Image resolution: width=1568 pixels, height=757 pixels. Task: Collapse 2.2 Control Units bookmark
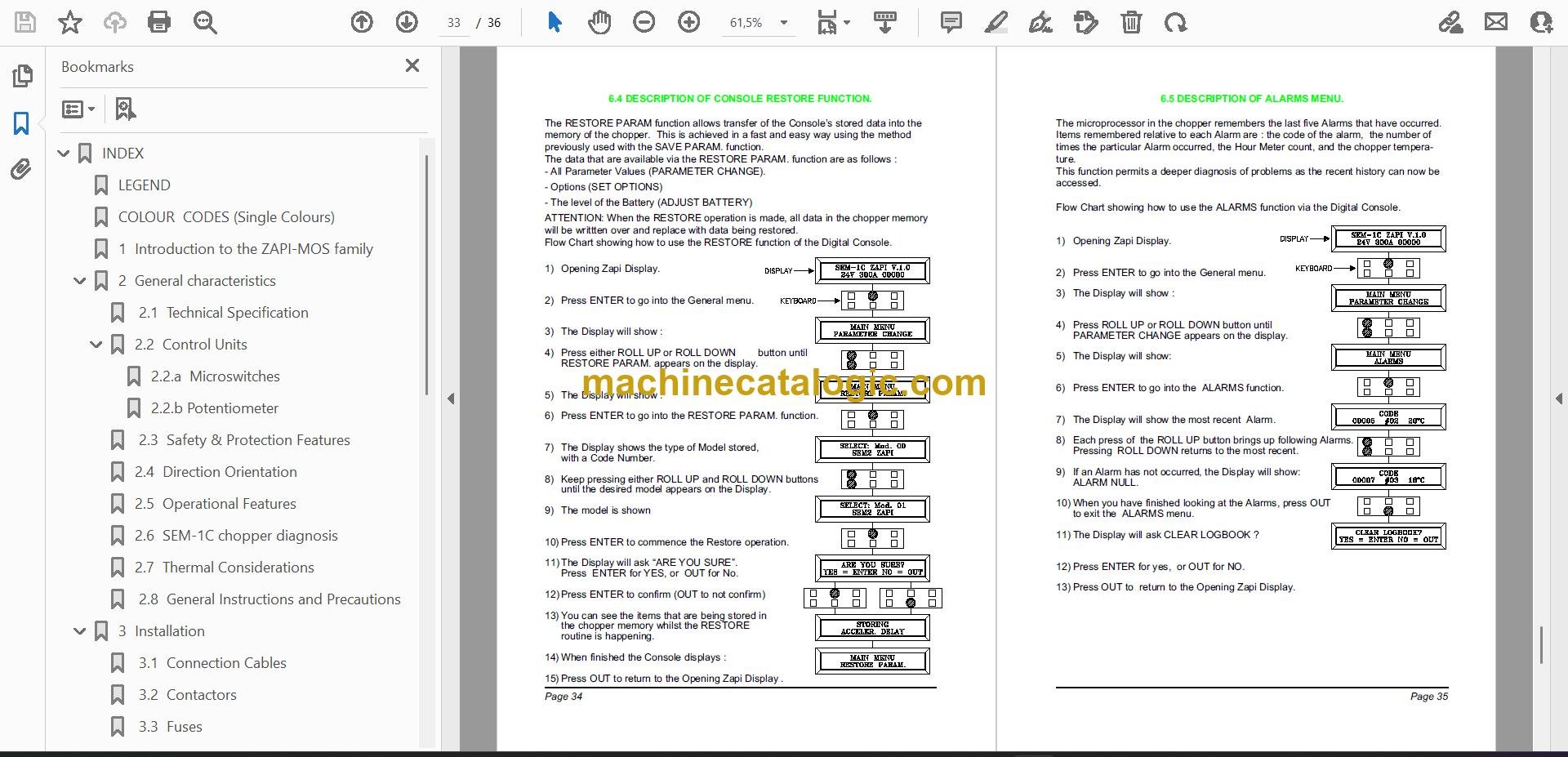click(96, 345)
